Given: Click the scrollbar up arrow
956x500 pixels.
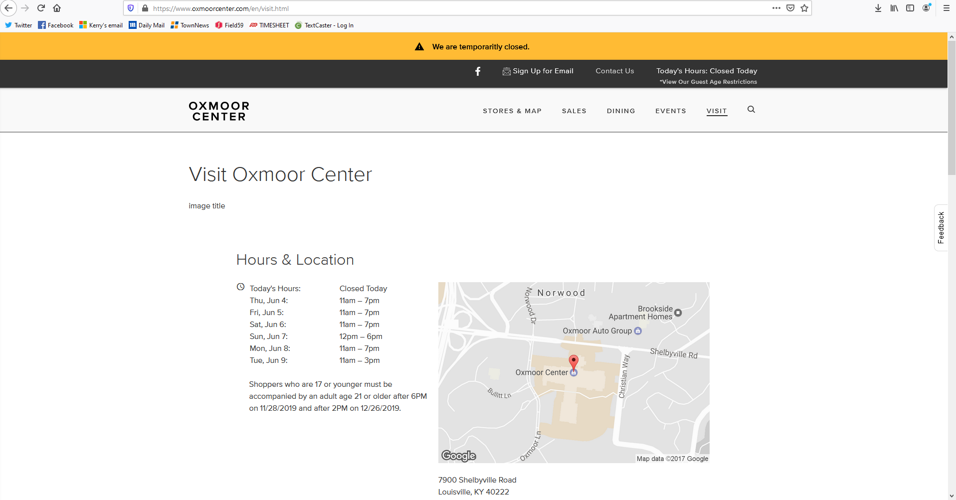Looking at the screenshot, I should click(951, 37).
